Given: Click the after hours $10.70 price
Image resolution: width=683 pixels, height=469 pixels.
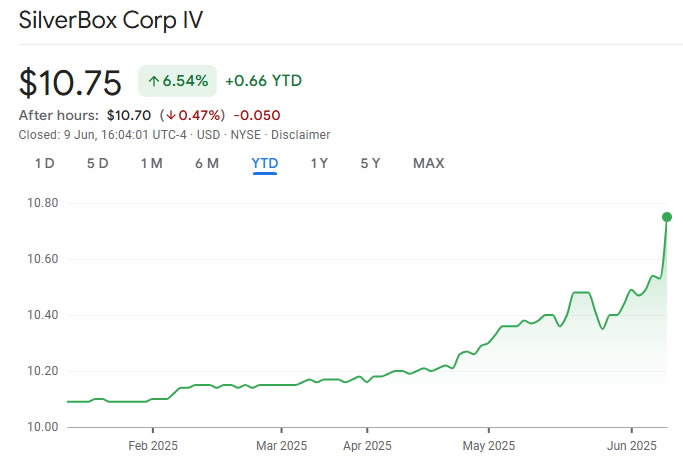Looking at the screenshot, I should pyautogui.click(x=128, y=115).
